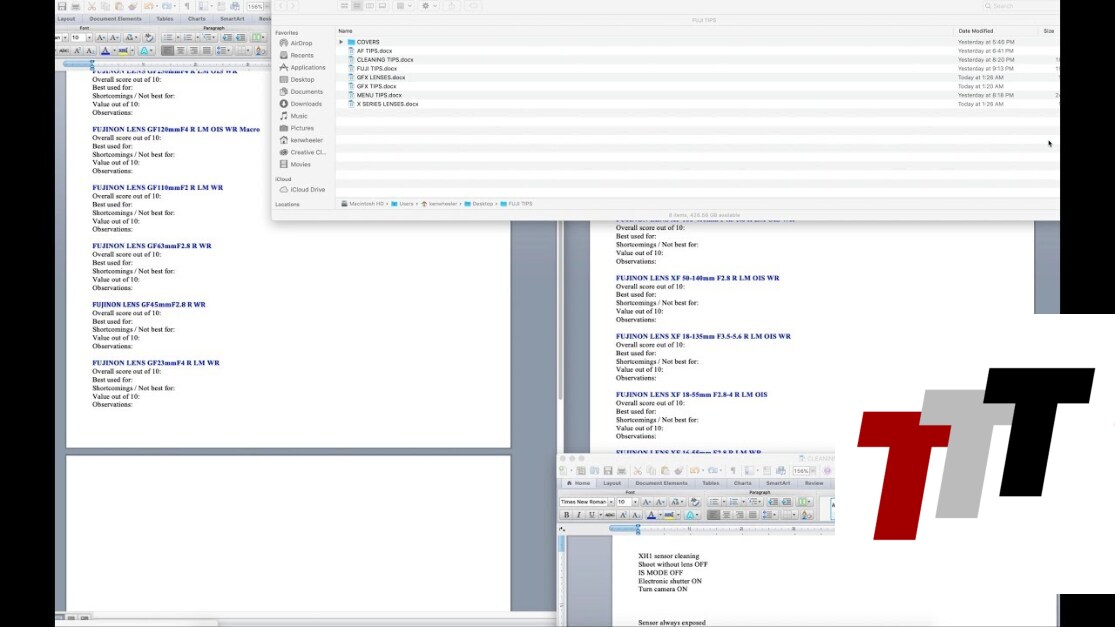The width and height of the screenshot is (1115, 627).
Task: Switch Finder to icon view
Action: tap(345, 6)
